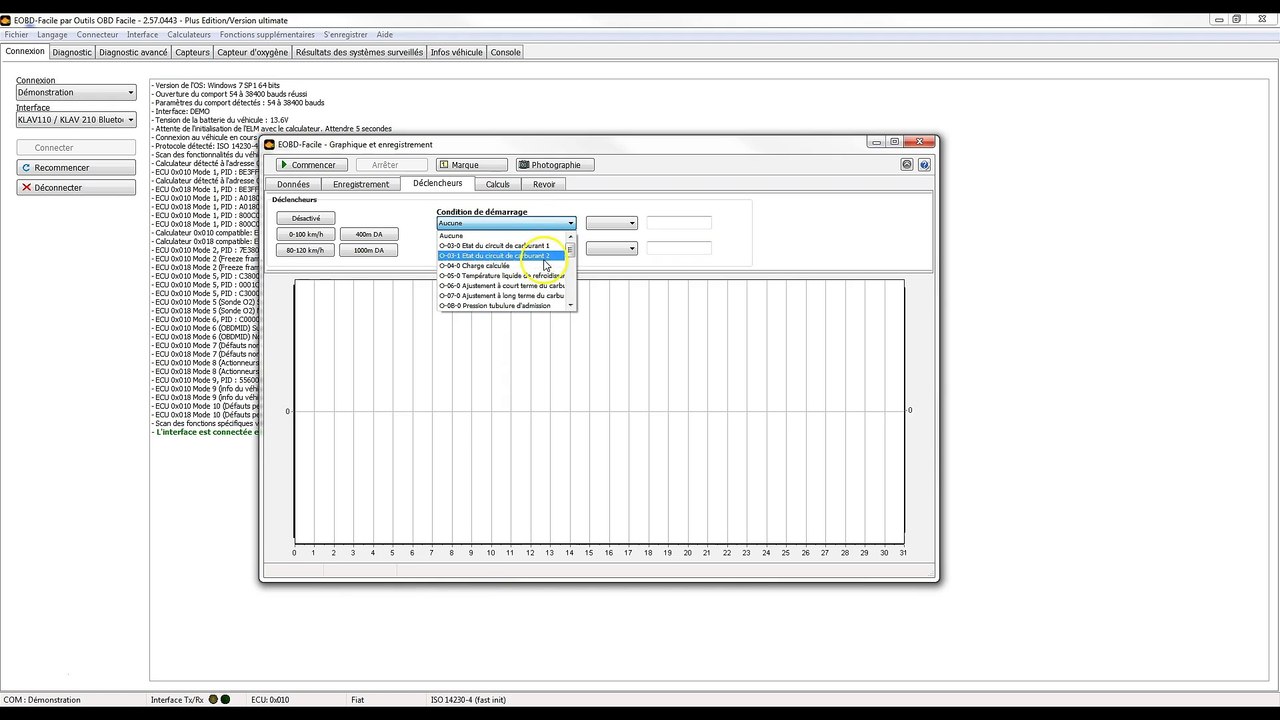The image size is (1280, 720).
Task: Select O-07-0 Ajustement à long terme
Action: 501,296
